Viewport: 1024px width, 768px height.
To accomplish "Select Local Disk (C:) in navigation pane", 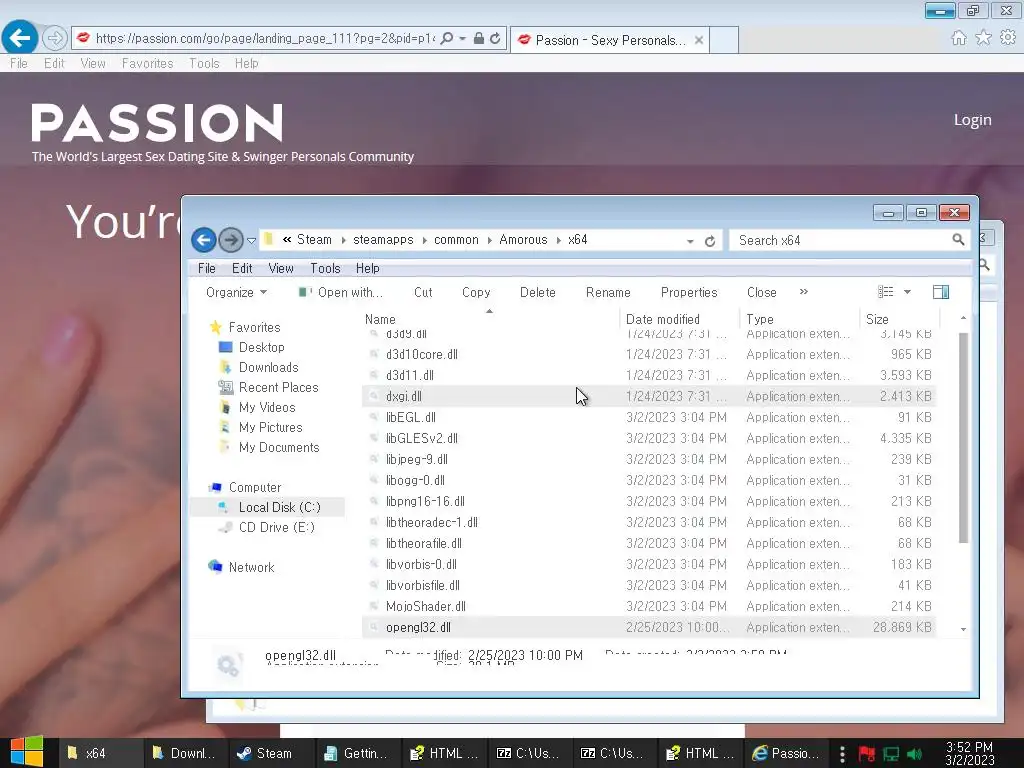I will tap(279, 507).
